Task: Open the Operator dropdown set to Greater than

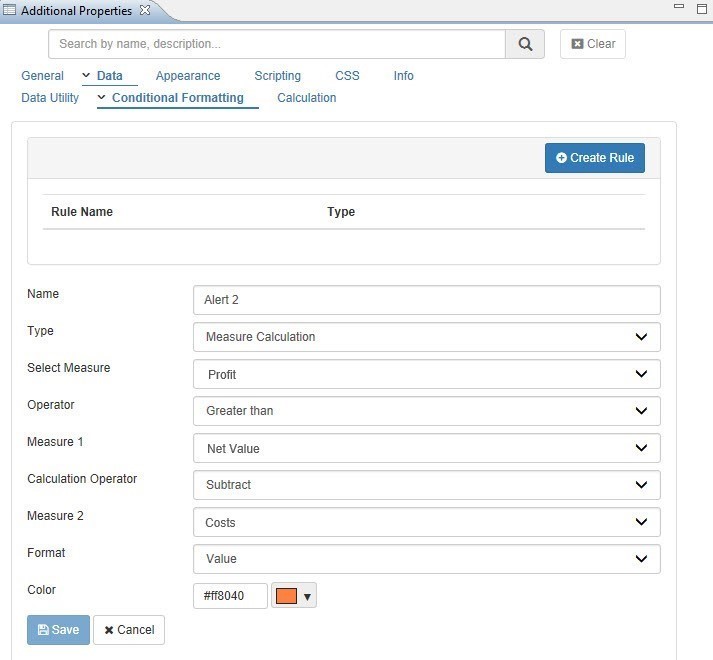Action: (x=426, y=411)
